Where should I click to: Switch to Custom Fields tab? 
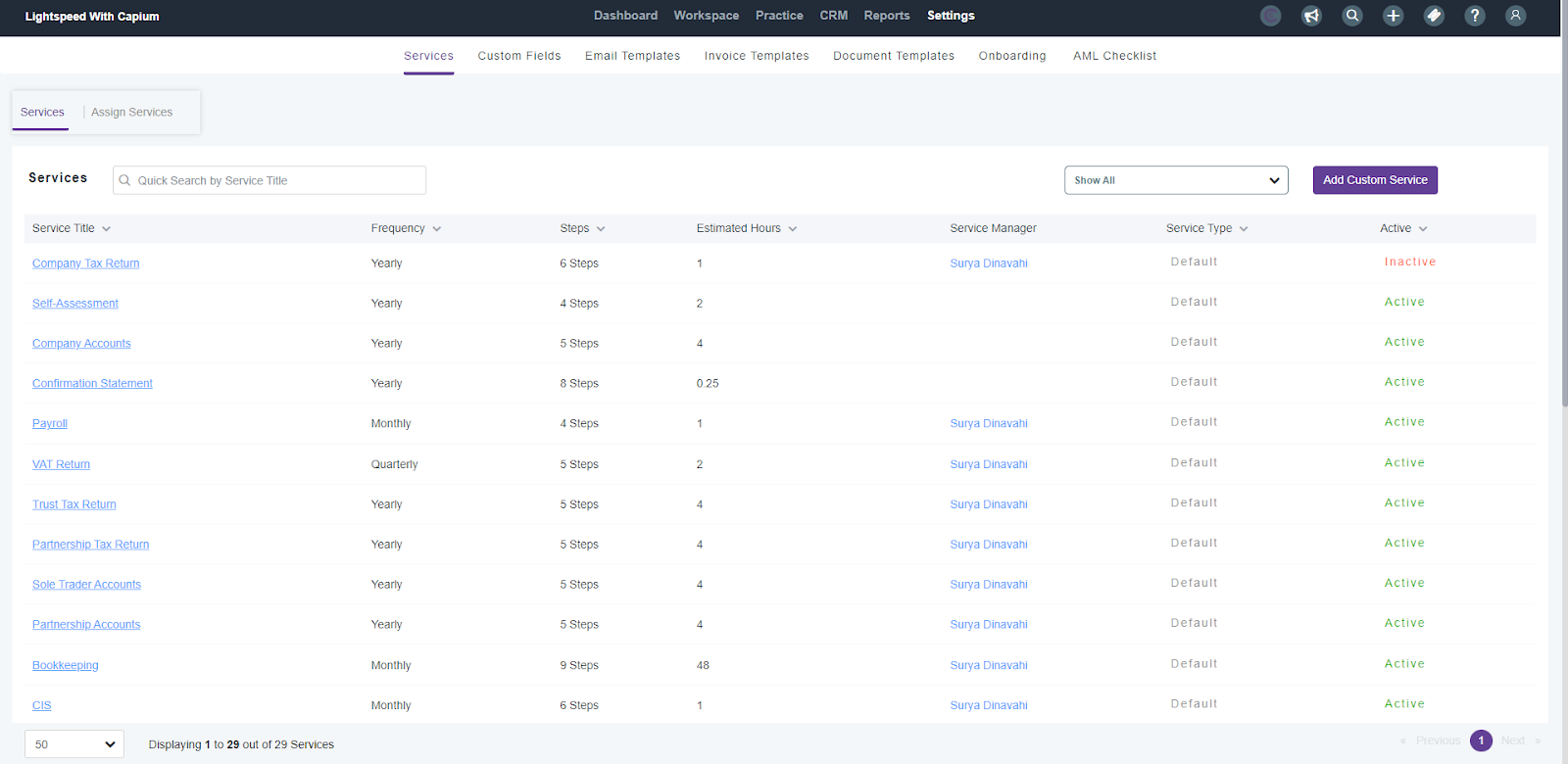click(519, 56)
